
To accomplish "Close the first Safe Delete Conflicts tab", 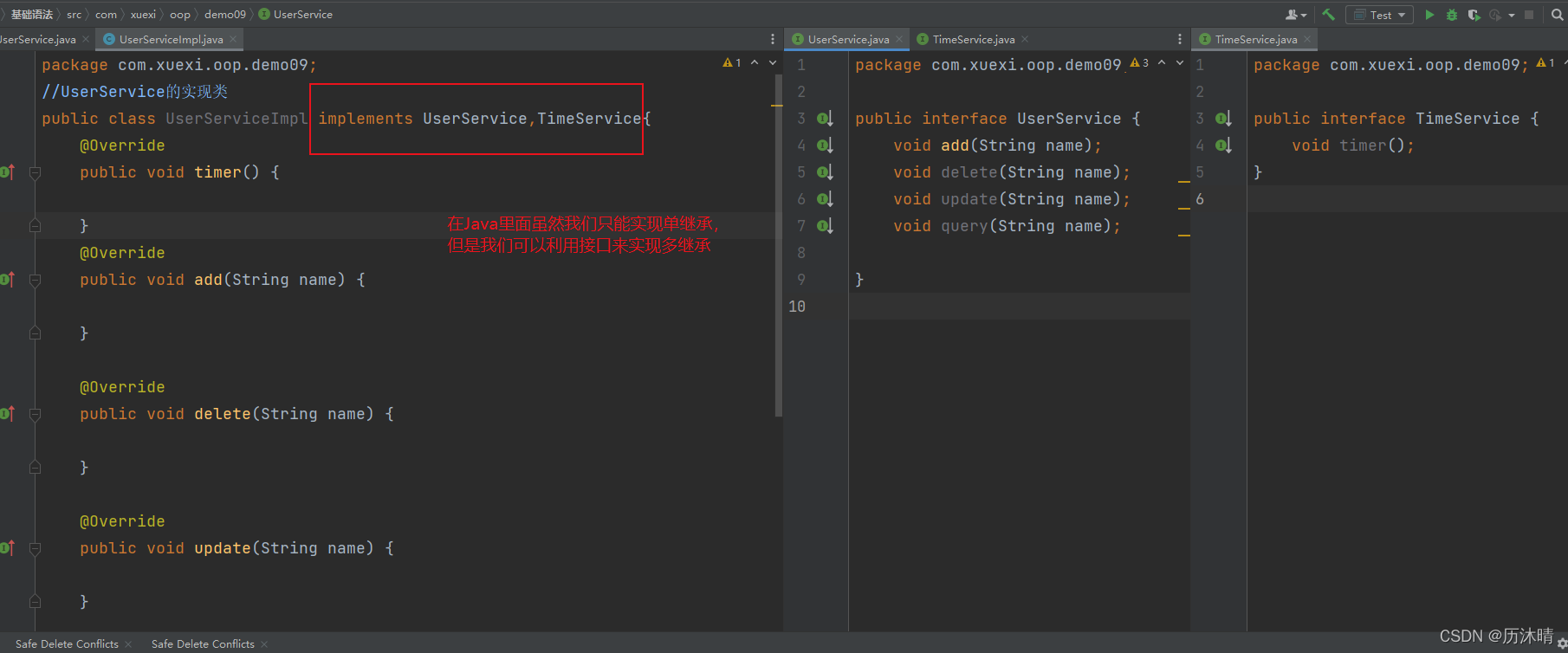I will [128, 643].
